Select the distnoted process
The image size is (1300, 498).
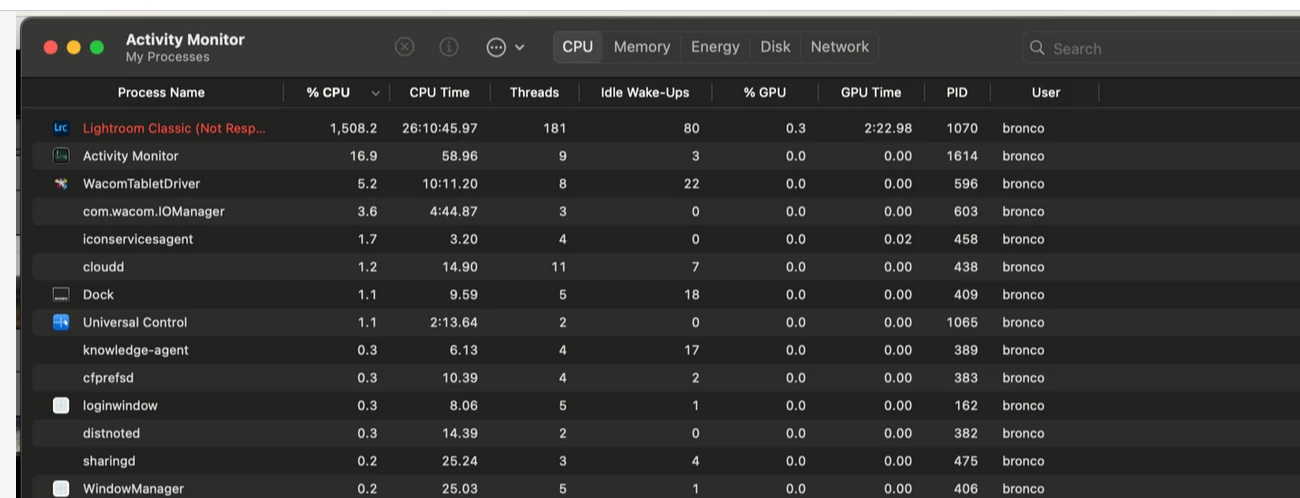point(111,434)
